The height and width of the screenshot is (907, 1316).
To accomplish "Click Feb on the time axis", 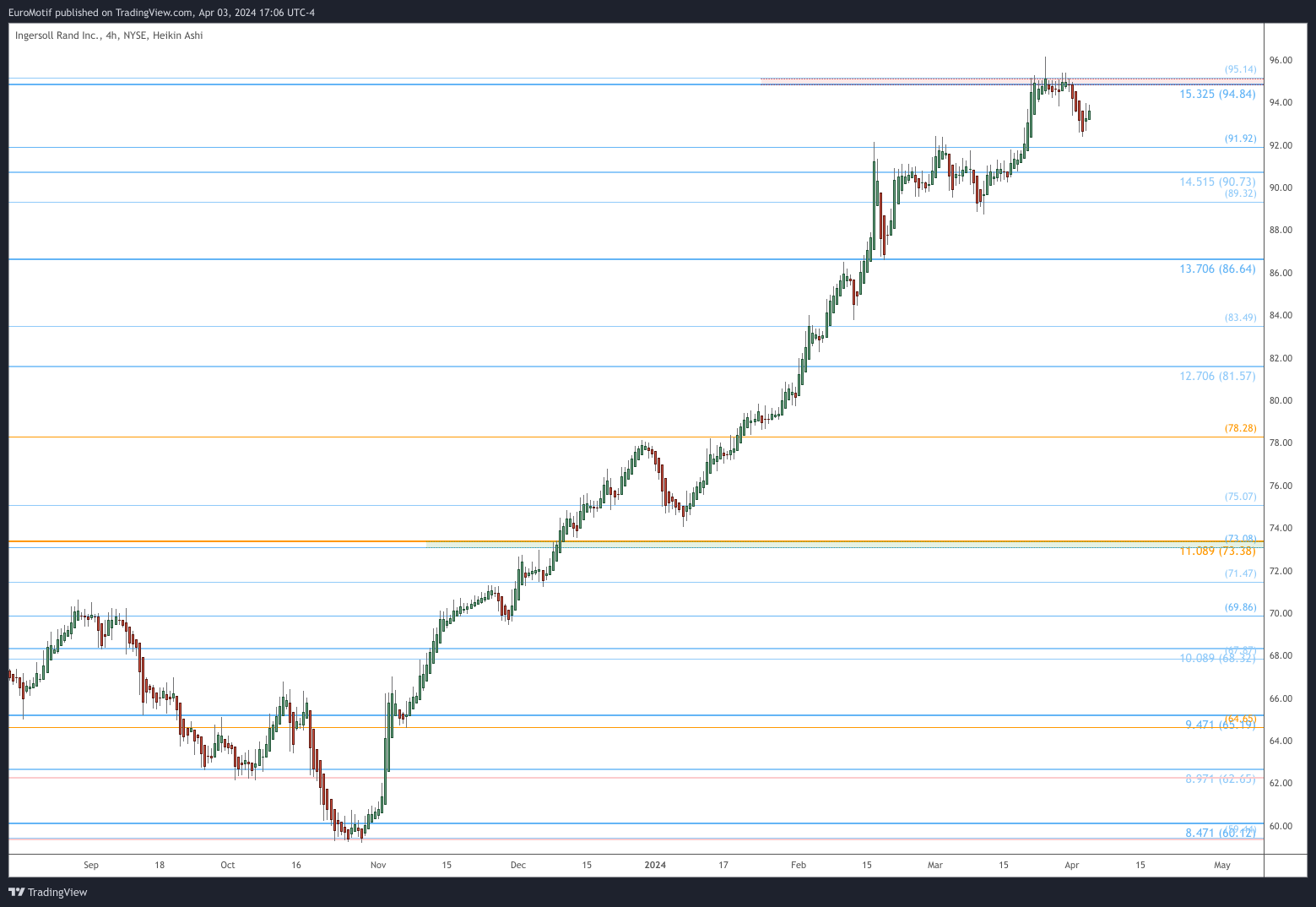I will pos(799,865).
